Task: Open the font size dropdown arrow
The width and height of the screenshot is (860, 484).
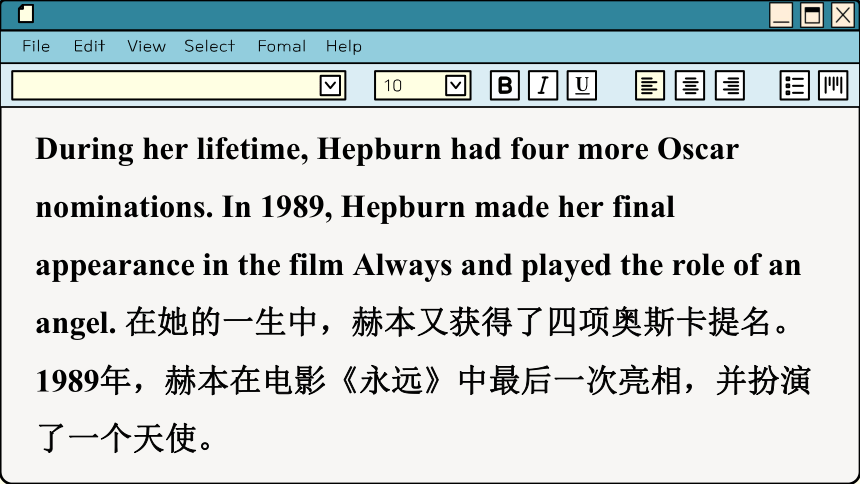Action: click(456, 86)
